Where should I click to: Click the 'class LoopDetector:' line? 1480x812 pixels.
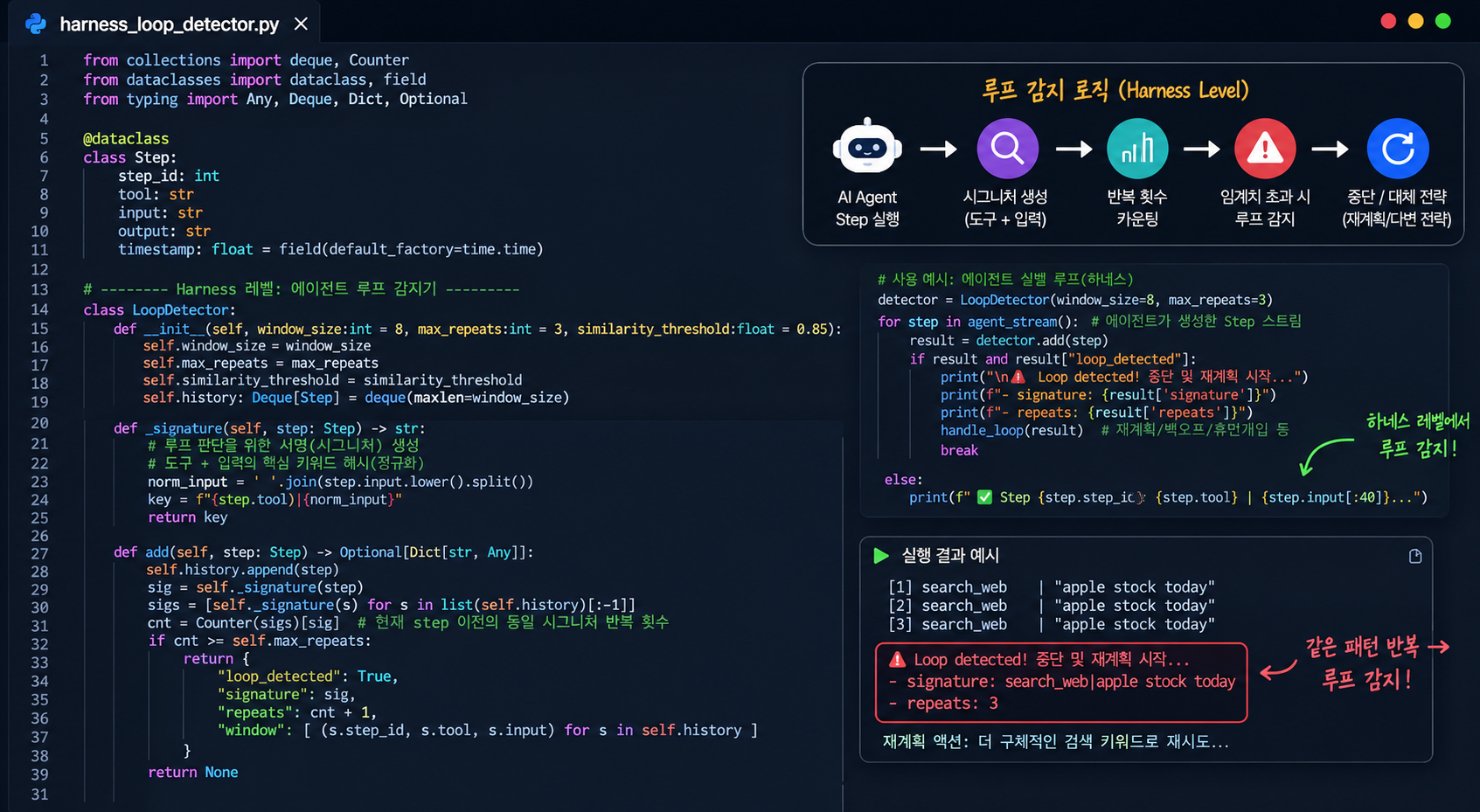[159, 310]
